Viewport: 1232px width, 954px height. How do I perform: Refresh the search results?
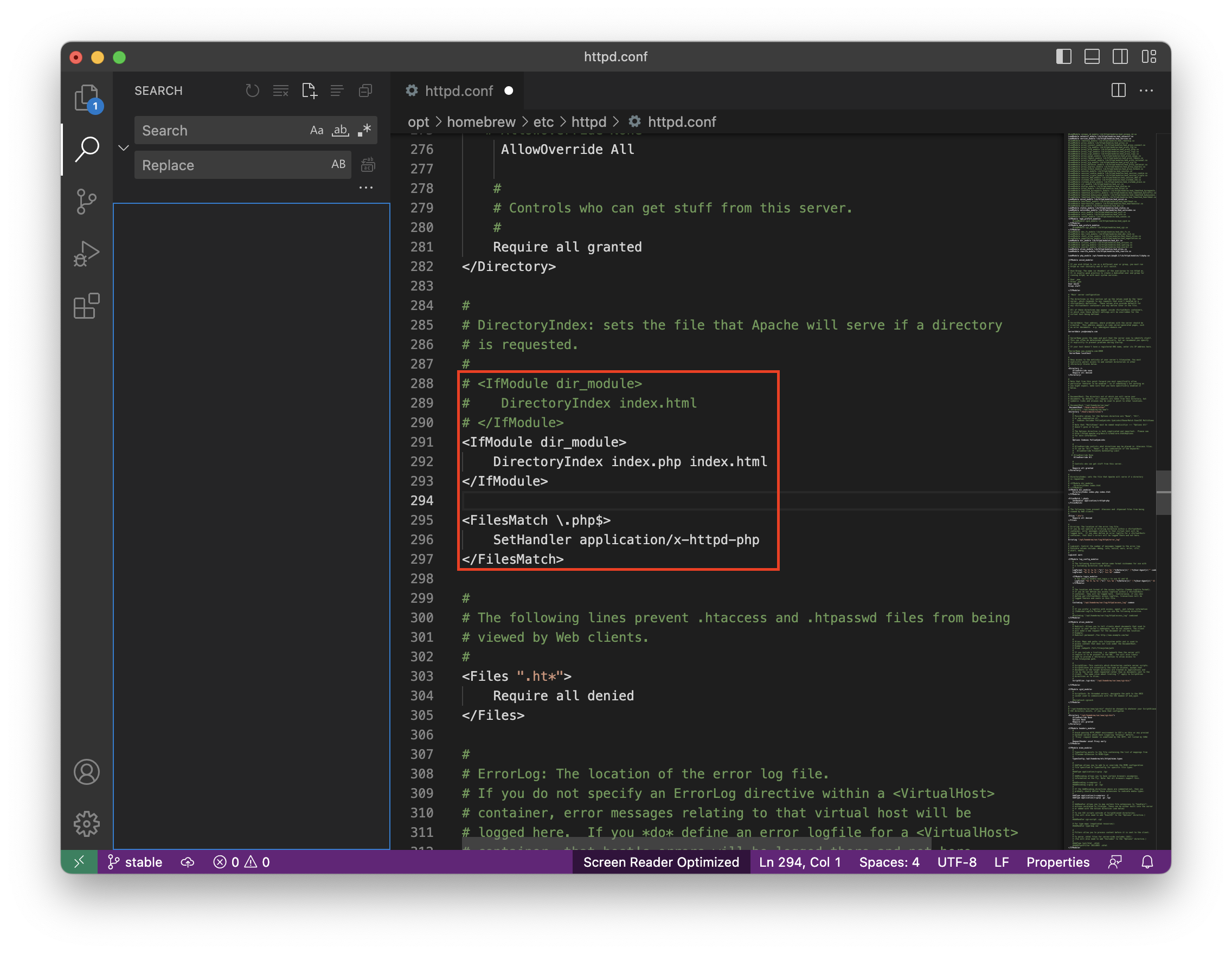(252, 91)
